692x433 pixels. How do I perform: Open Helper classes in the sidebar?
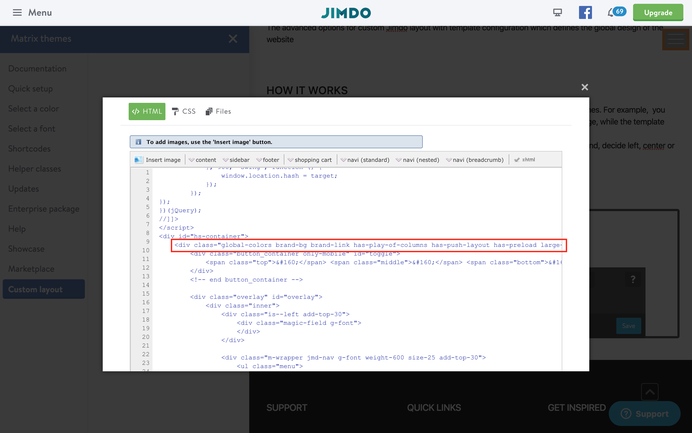tap(34, 169)
